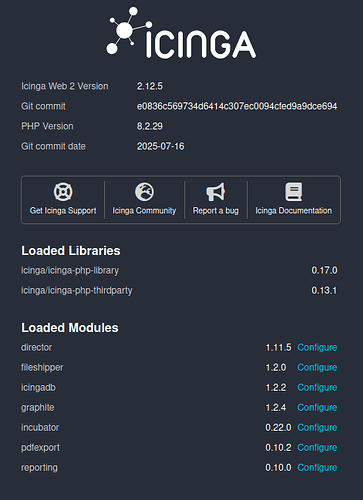Click library version 0.17.0

tap(324, 270)
